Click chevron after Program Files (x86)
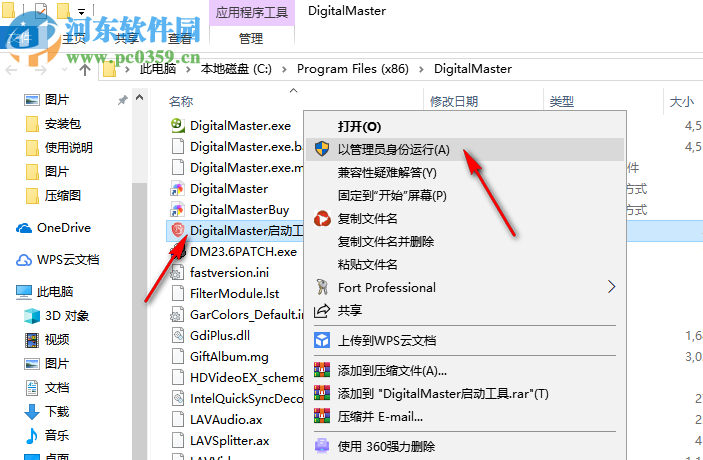This screenshot has width=703, height=460. click(421, 69)
